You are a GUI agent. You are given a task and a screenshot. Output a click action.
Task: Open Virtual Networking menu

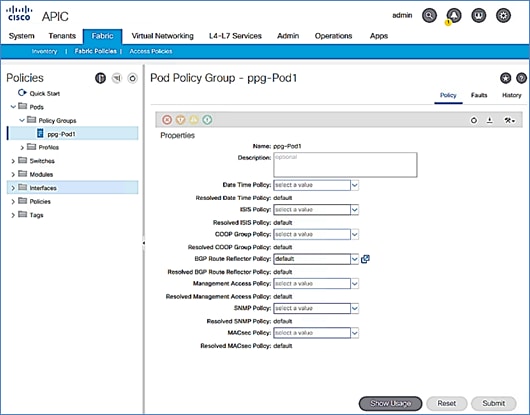click(x=163, y=36)
